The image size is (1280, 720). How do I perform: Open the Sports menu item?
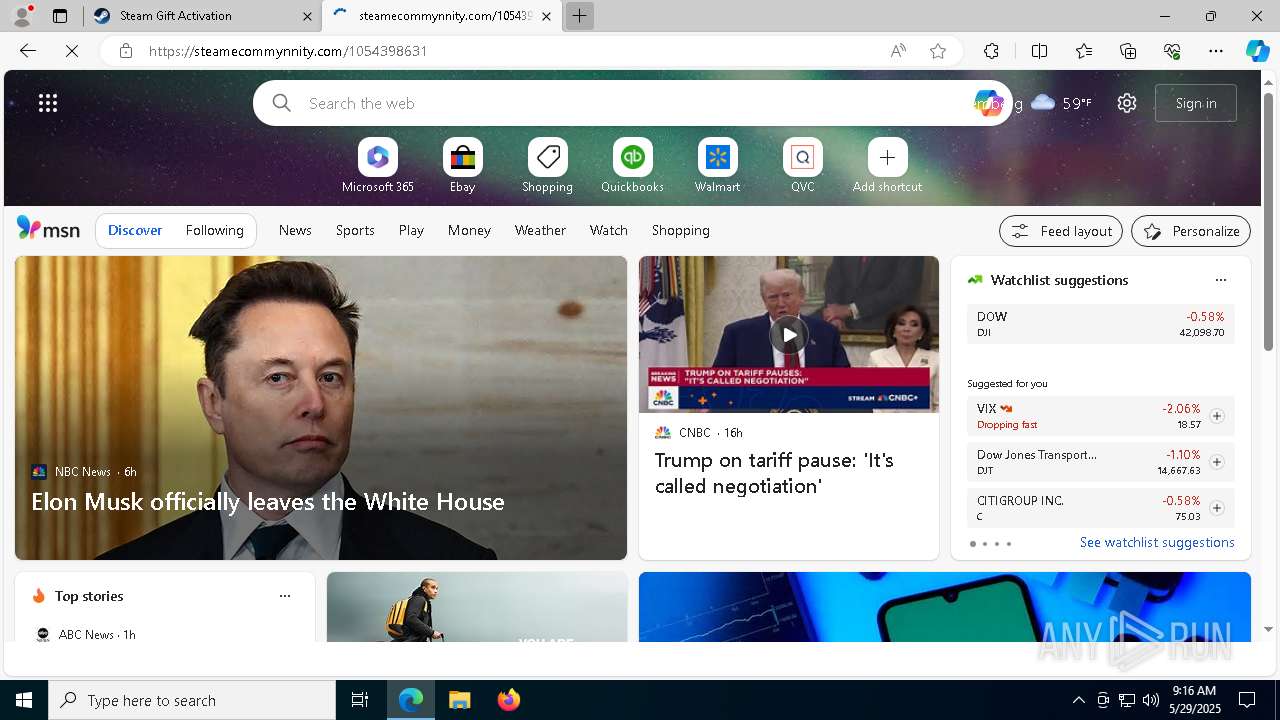[355, 230]
